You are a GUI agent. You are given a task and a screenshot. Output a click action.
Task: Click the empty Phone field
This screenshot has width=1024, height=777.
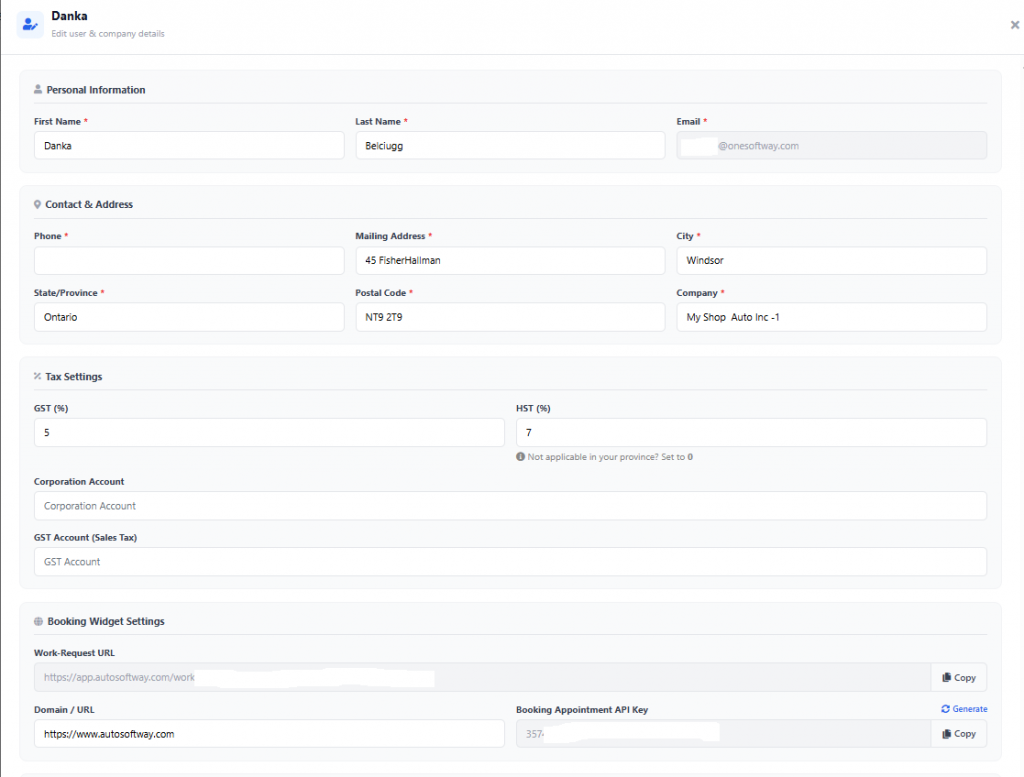[x=188, y=260]
